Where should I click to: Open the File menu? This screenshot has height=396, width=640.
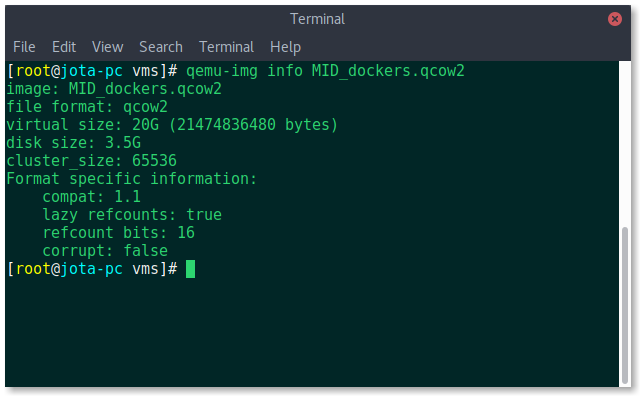(x=24, y=47)
